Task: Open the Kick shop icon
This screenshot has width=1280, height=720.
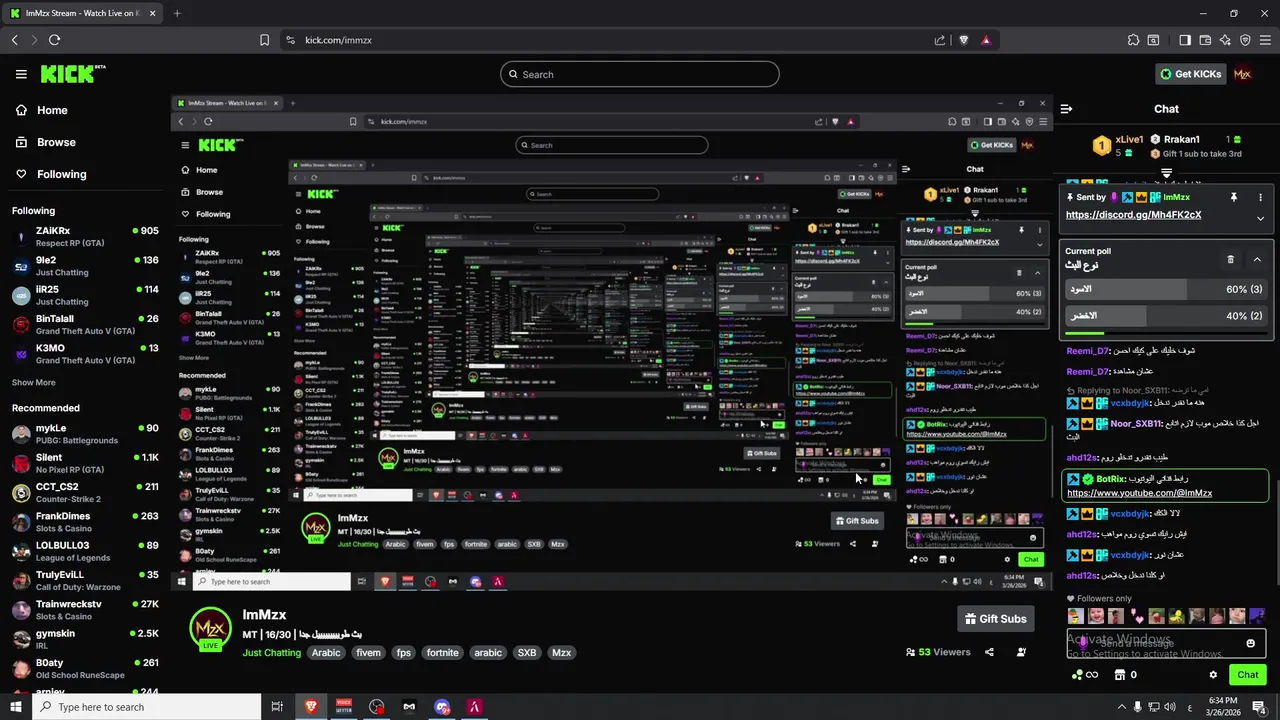Action: (1119, 675)
